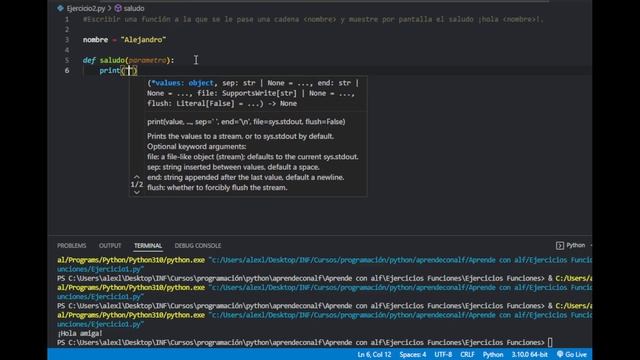The width and height of the screenshot is (640, 360).
Task: Click the parametro argument on line 5
Action: tap(147, 60)
